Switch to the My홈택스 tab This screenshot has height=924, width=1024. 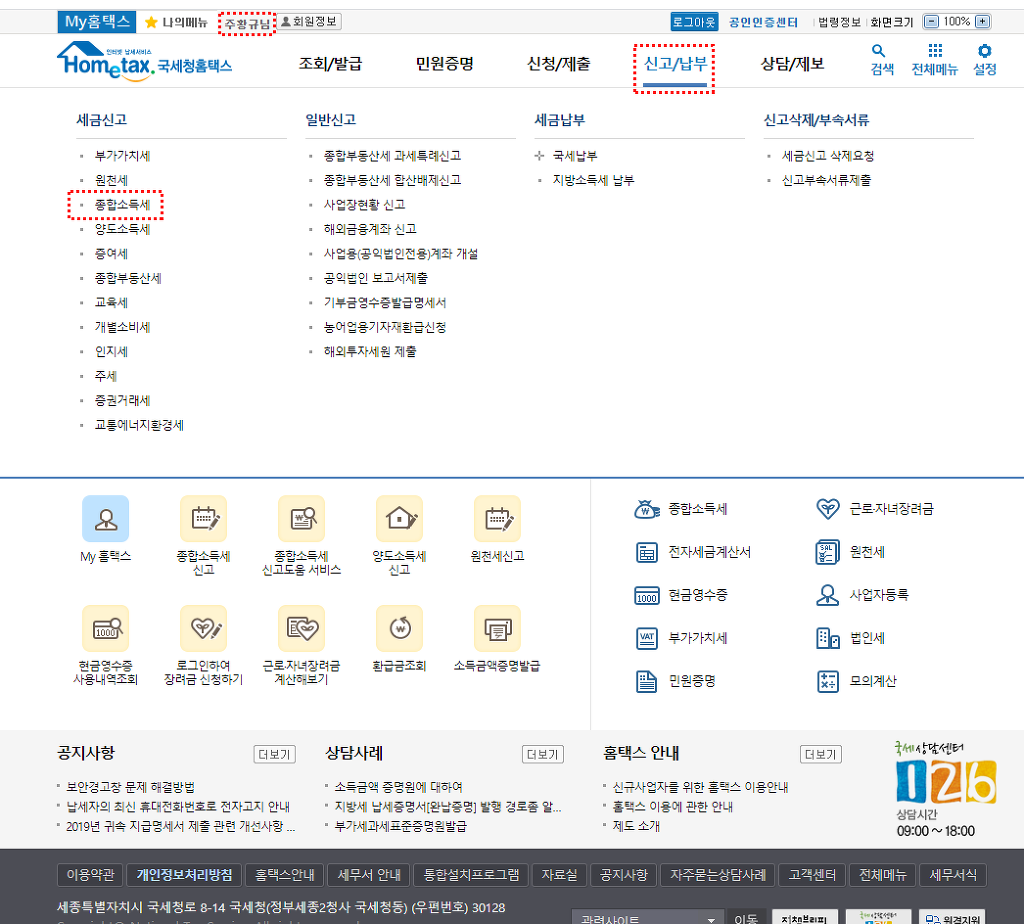(97, 22)
